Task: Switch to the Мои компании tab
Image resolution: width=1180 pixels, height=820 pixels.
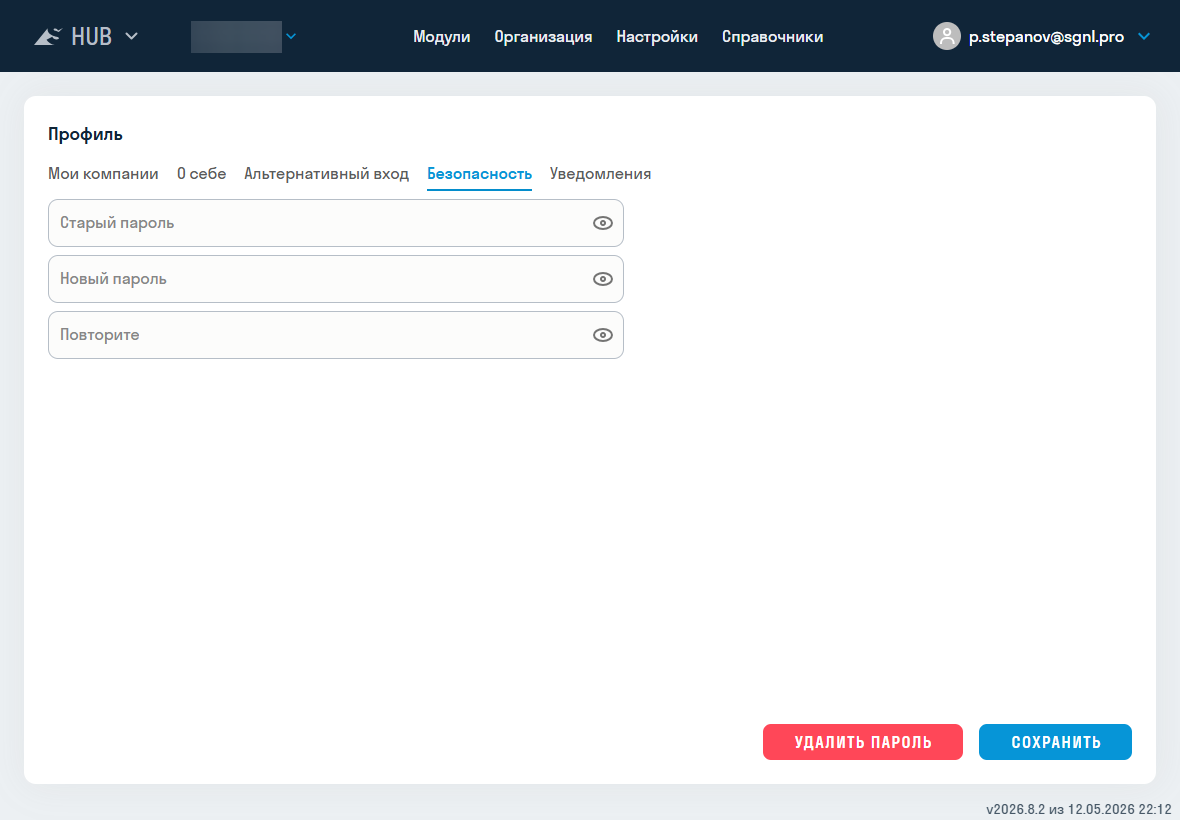Action: coord(103,174)
